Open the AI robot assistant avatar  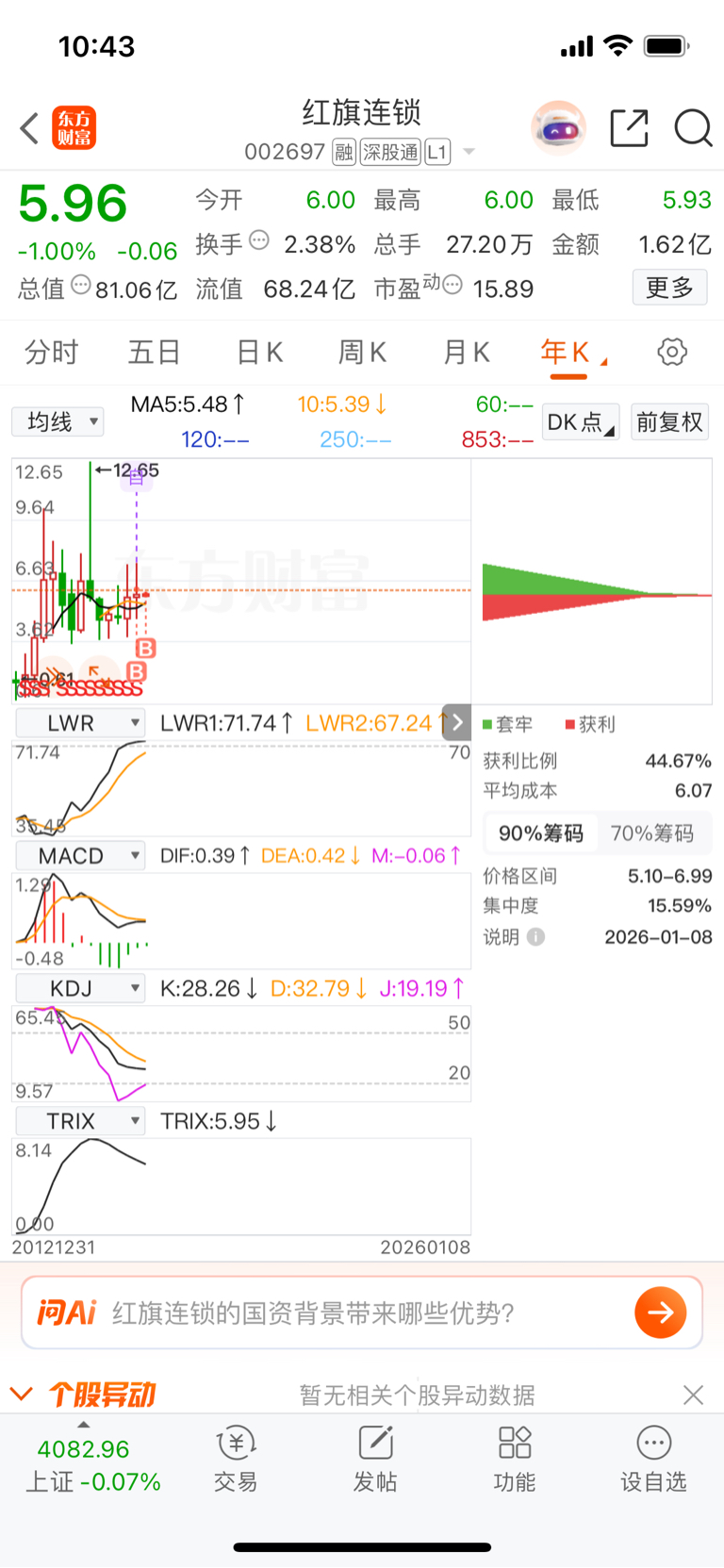(x=559, y=128)
